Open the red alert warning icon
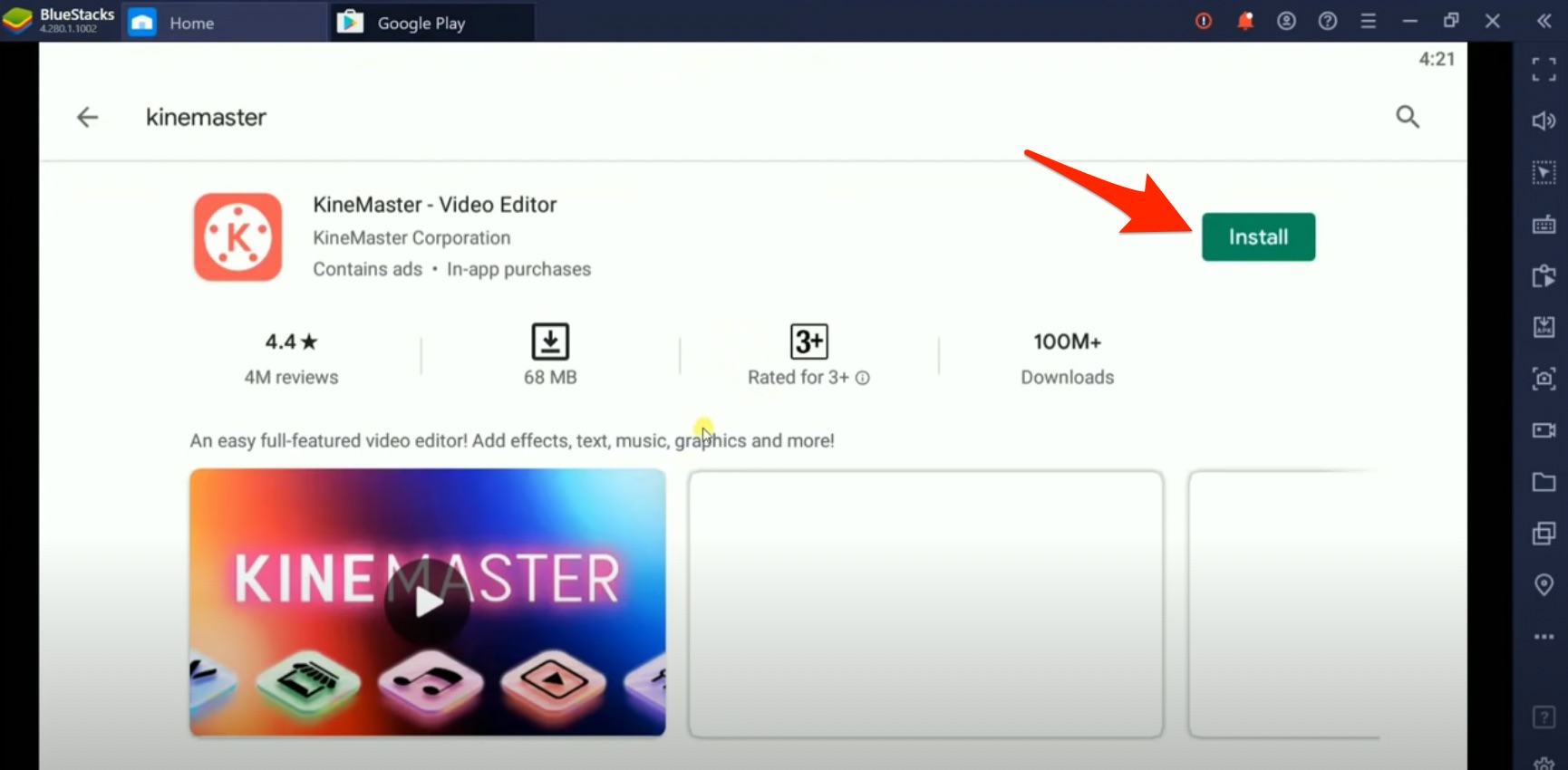This screenshot has height=770, width=1568. click(x=1204, y=21)
